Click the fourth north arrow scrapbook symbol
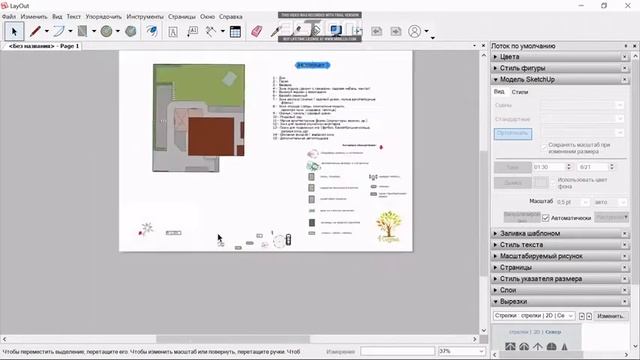The width and height of the screenshot is (640, 360). [551, 347]
